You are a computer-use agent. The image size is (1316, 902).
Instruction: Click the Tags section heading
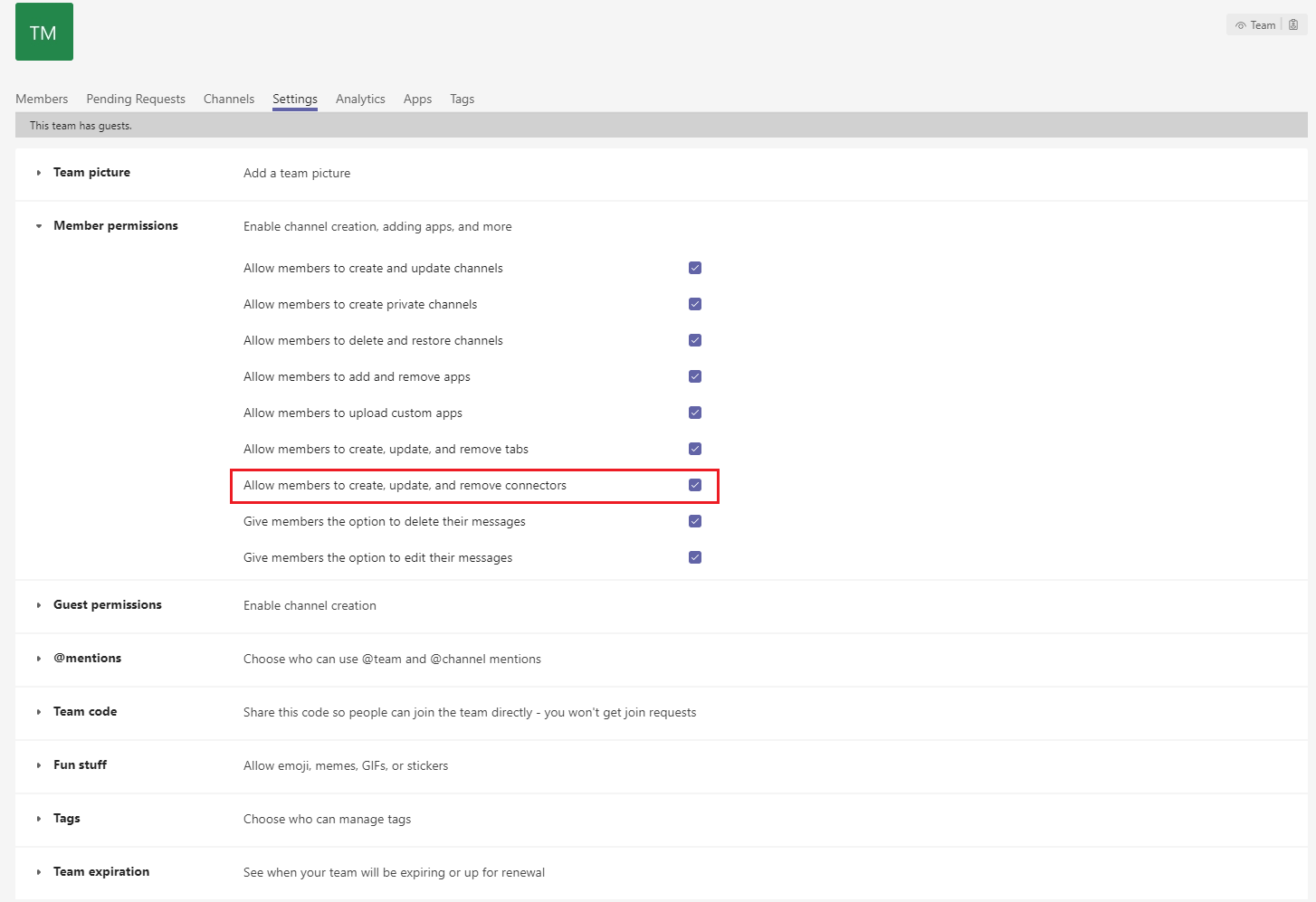(66, 818)
